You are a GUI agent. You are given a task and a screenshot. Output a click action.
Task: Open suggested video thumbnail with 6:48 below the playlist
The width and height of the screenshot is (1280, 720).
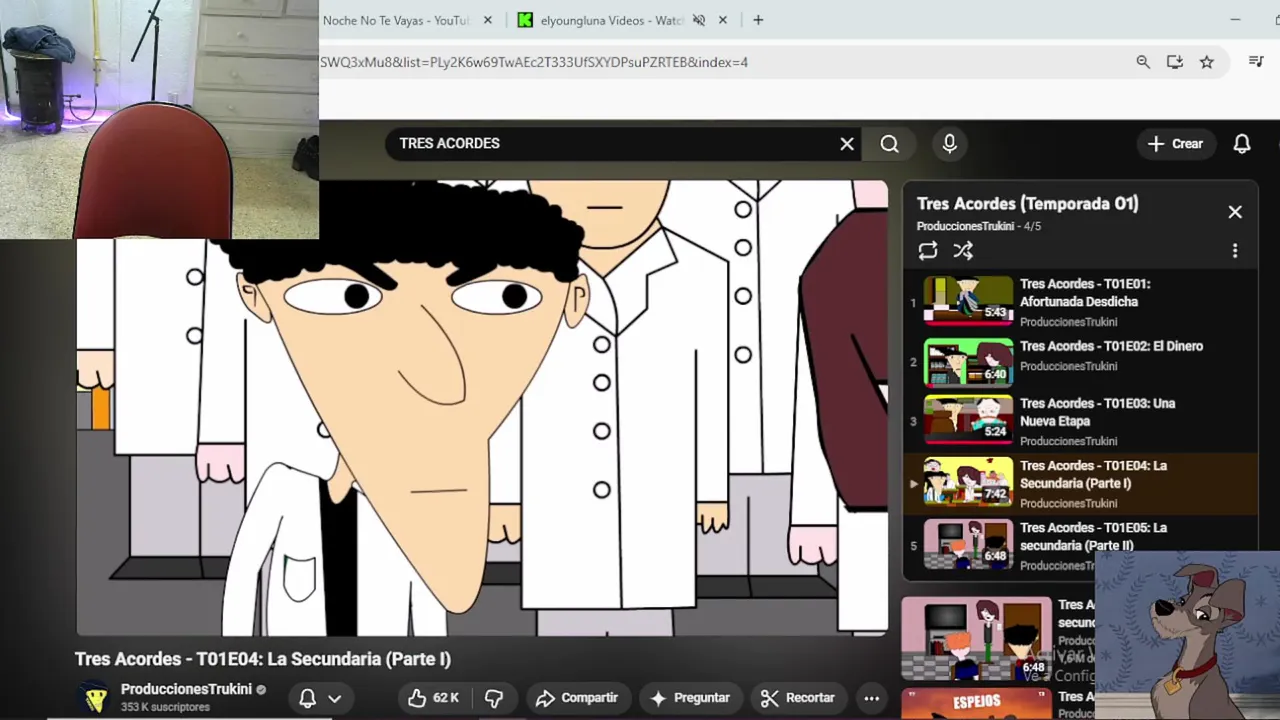pos(976,639)
